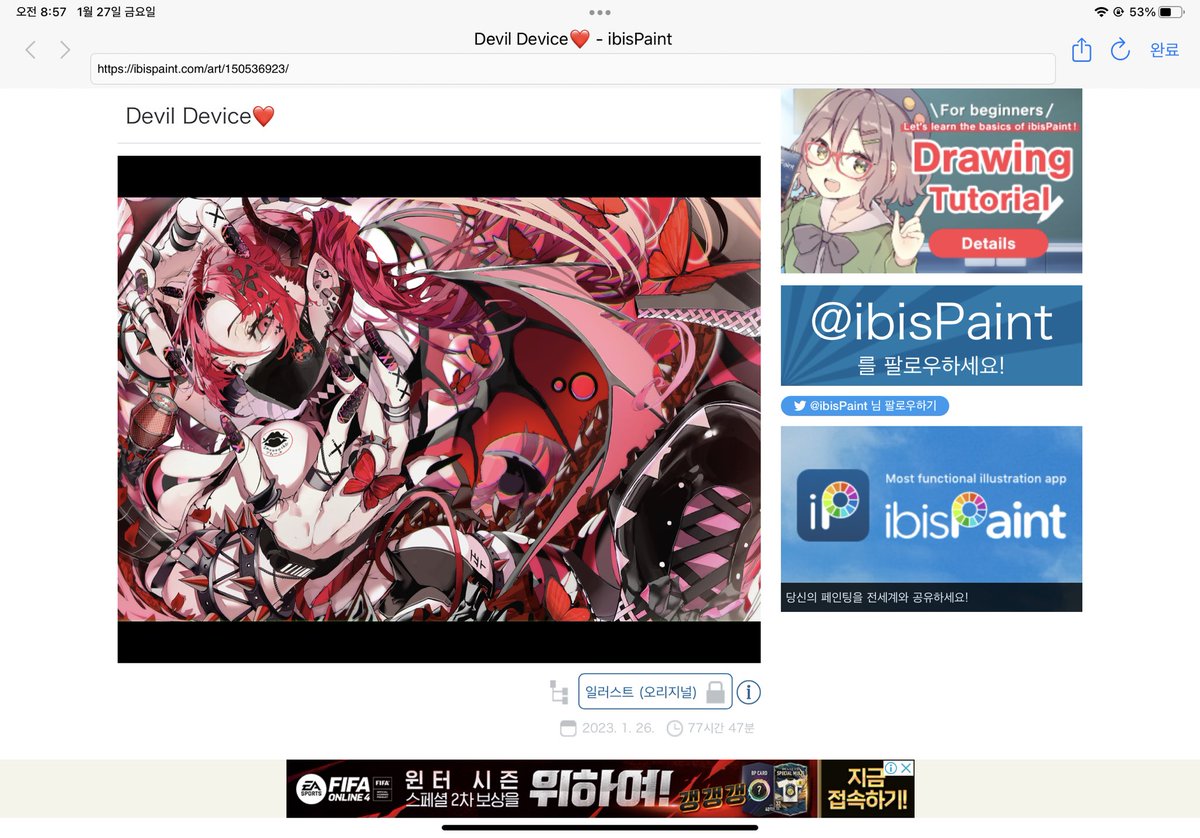This screenshot has width=1200, height=838.
Task: Click the Twitter @ibisPaint 님 팔로우하기 button
Action: [x=865, y=406]
